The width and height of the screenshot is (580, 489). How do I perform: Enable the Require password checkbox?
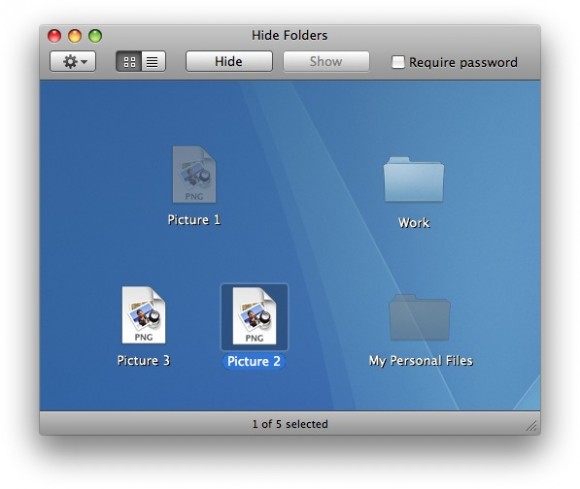[x=398, y=62]
